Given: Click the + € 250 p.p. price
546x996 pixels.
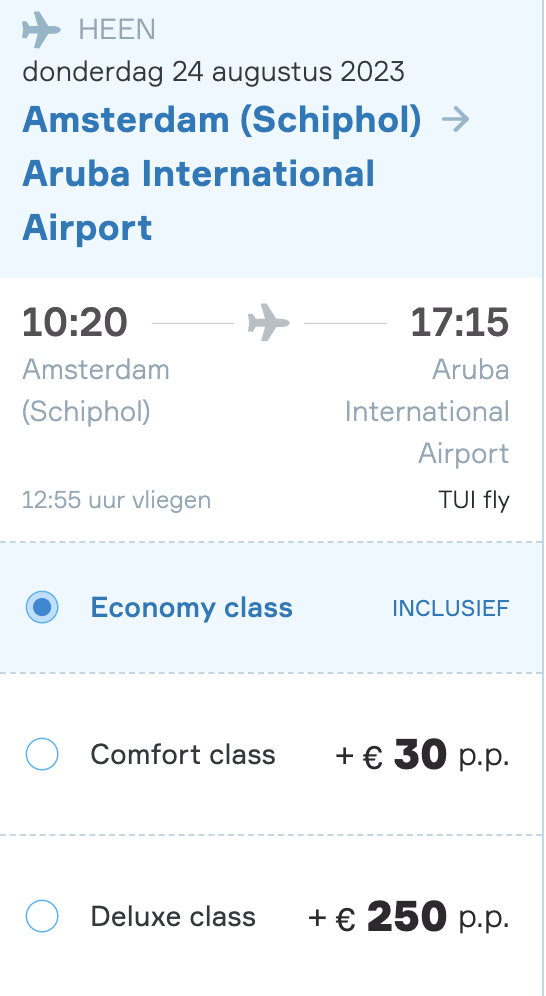Looking at the screenshot, I should click(408, 917).
